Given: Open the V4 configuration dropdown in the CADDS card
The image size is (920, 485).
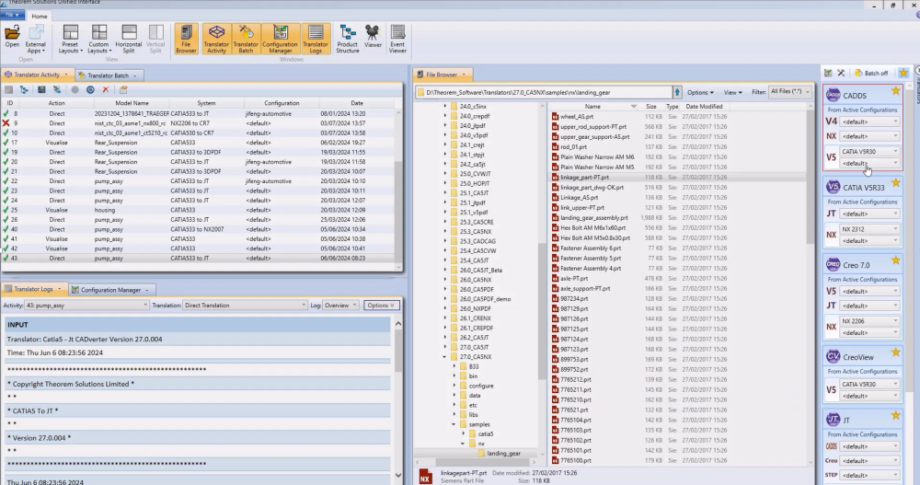Looking at the screenshot, I should tap(870, 121).
